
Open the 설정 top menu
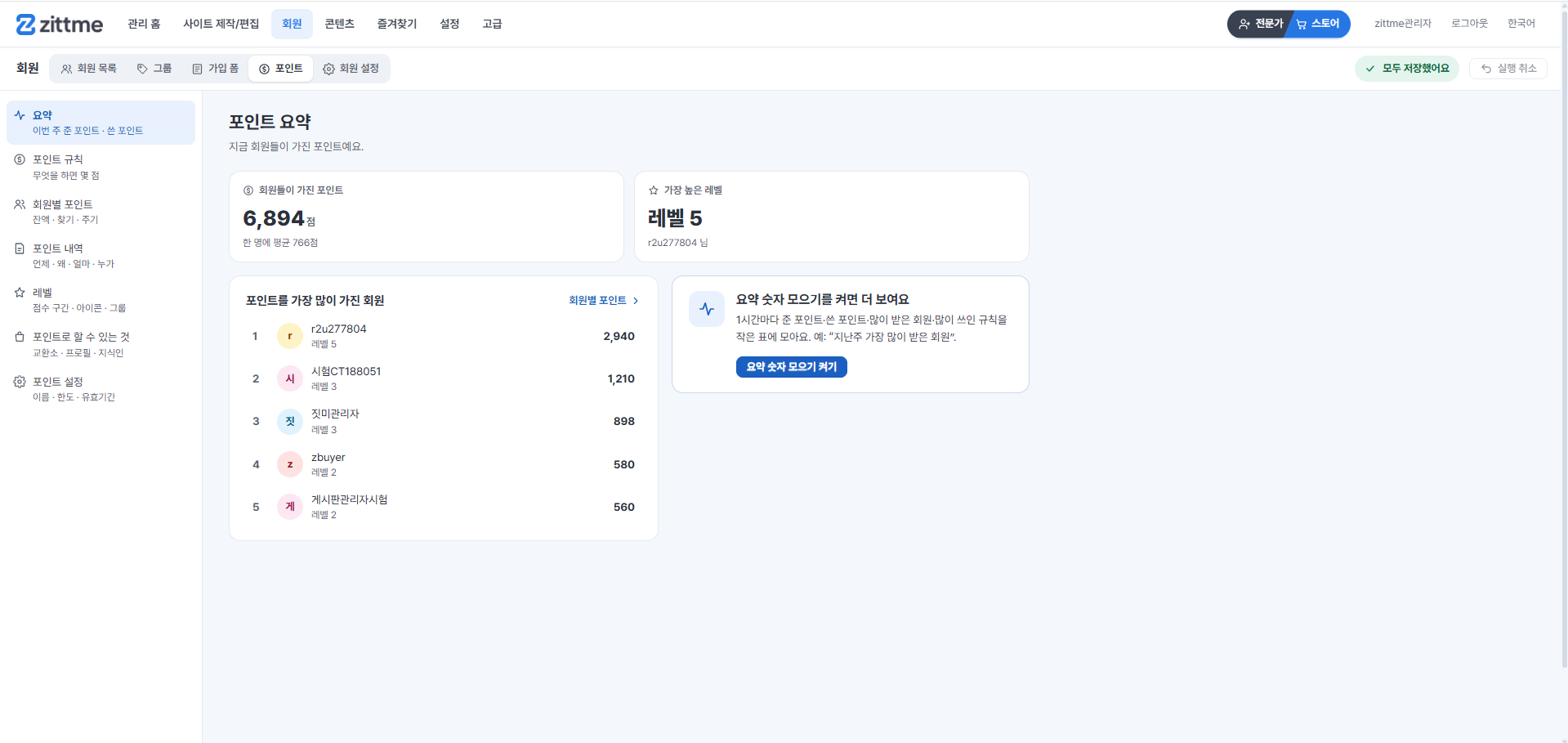(449, 24)
